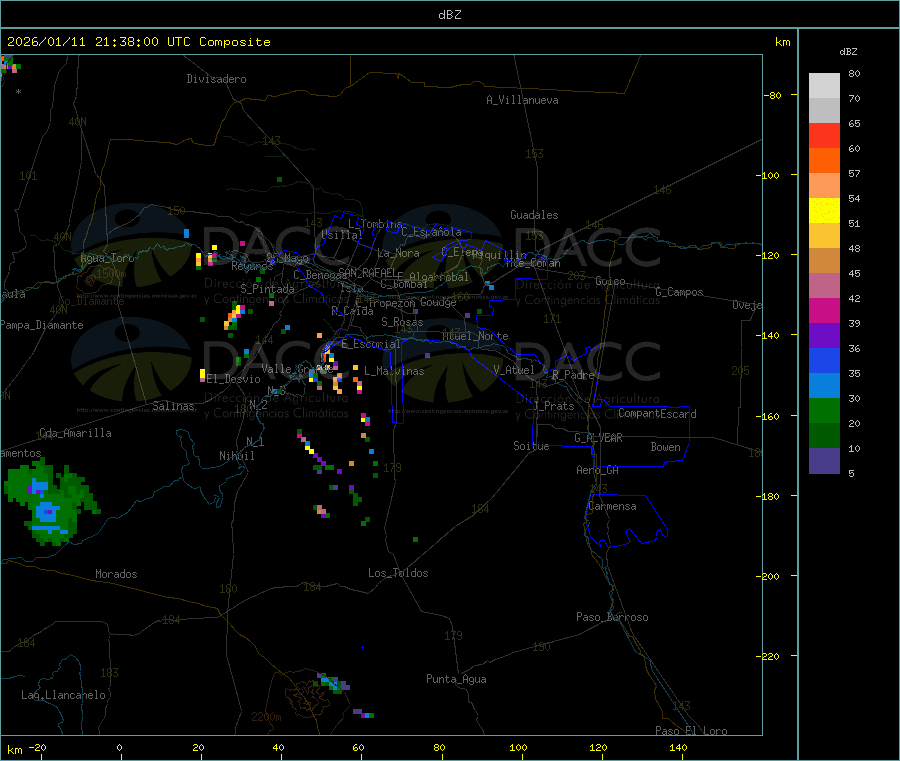Screen dimensions: 900x761
Task: Click the 'Guico' map label
Action: [x=610, y=281]
